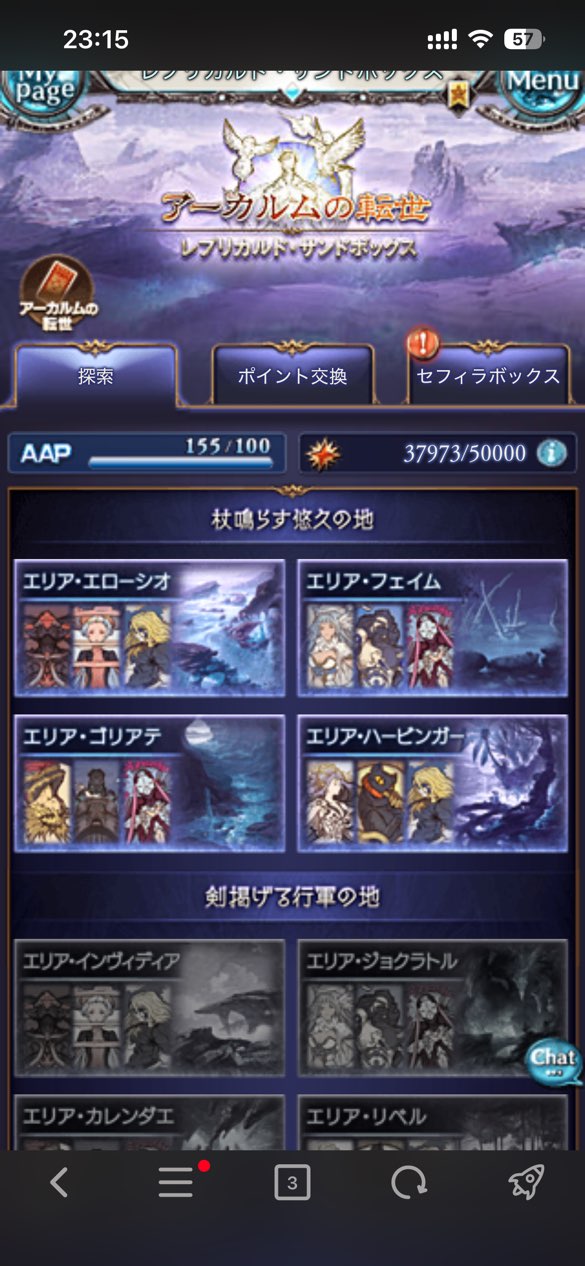Open the Chat bubble
Viewport: 585px width, 1266px height.
552,1061
